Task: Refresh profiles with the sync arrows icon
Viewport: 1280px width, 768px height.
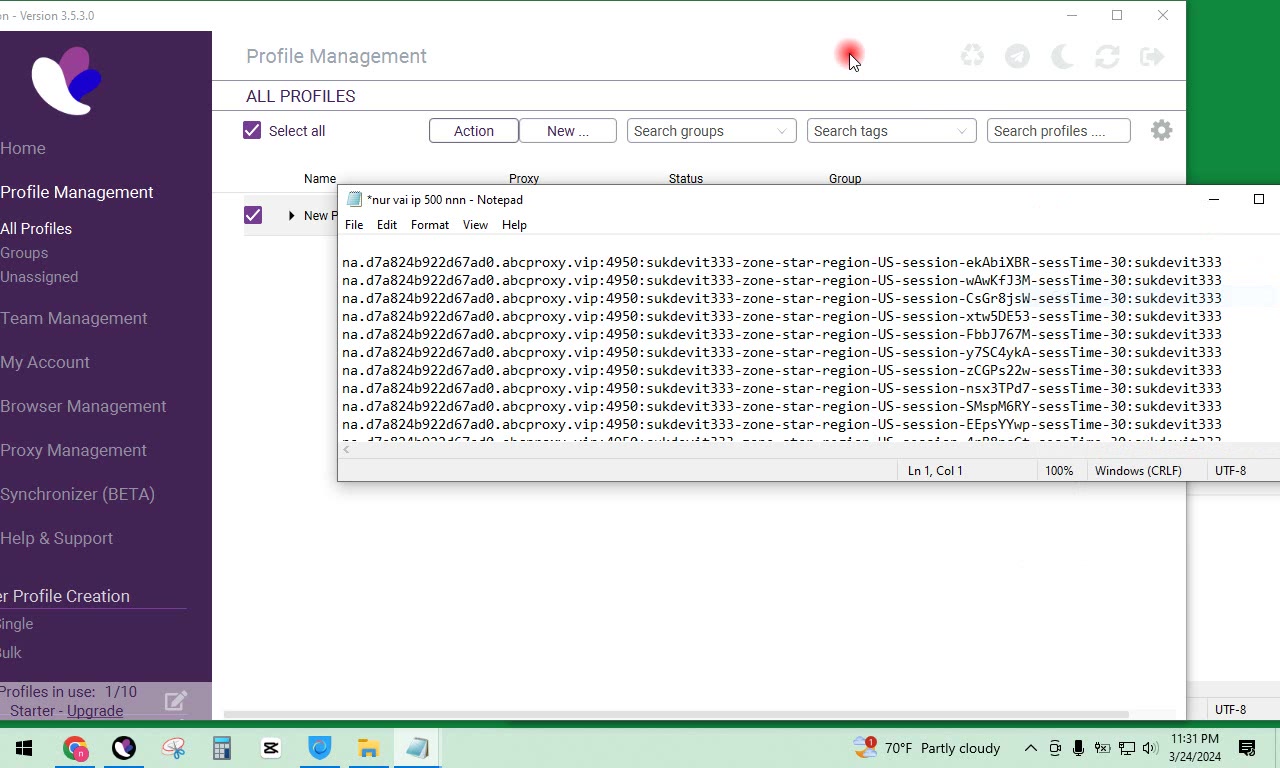Action: click(x=1107, y=57)
